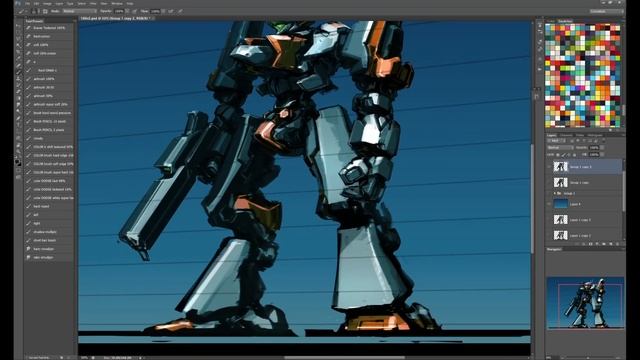Open the workspace switcher dropdown
The image size is (640, 360).
(606, 11)
